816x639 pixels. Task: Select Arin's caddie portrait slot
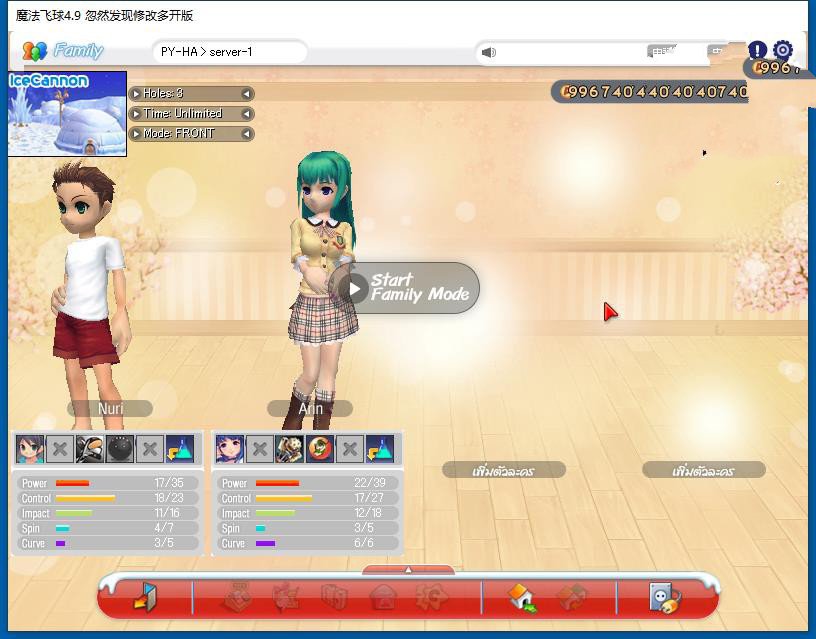pyautogui.click(x=230, y=449)
